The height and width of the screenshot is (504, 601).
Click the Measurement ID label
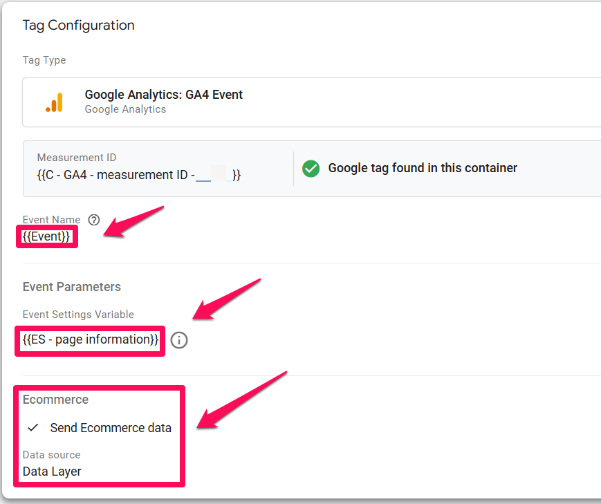pos(77,158)
